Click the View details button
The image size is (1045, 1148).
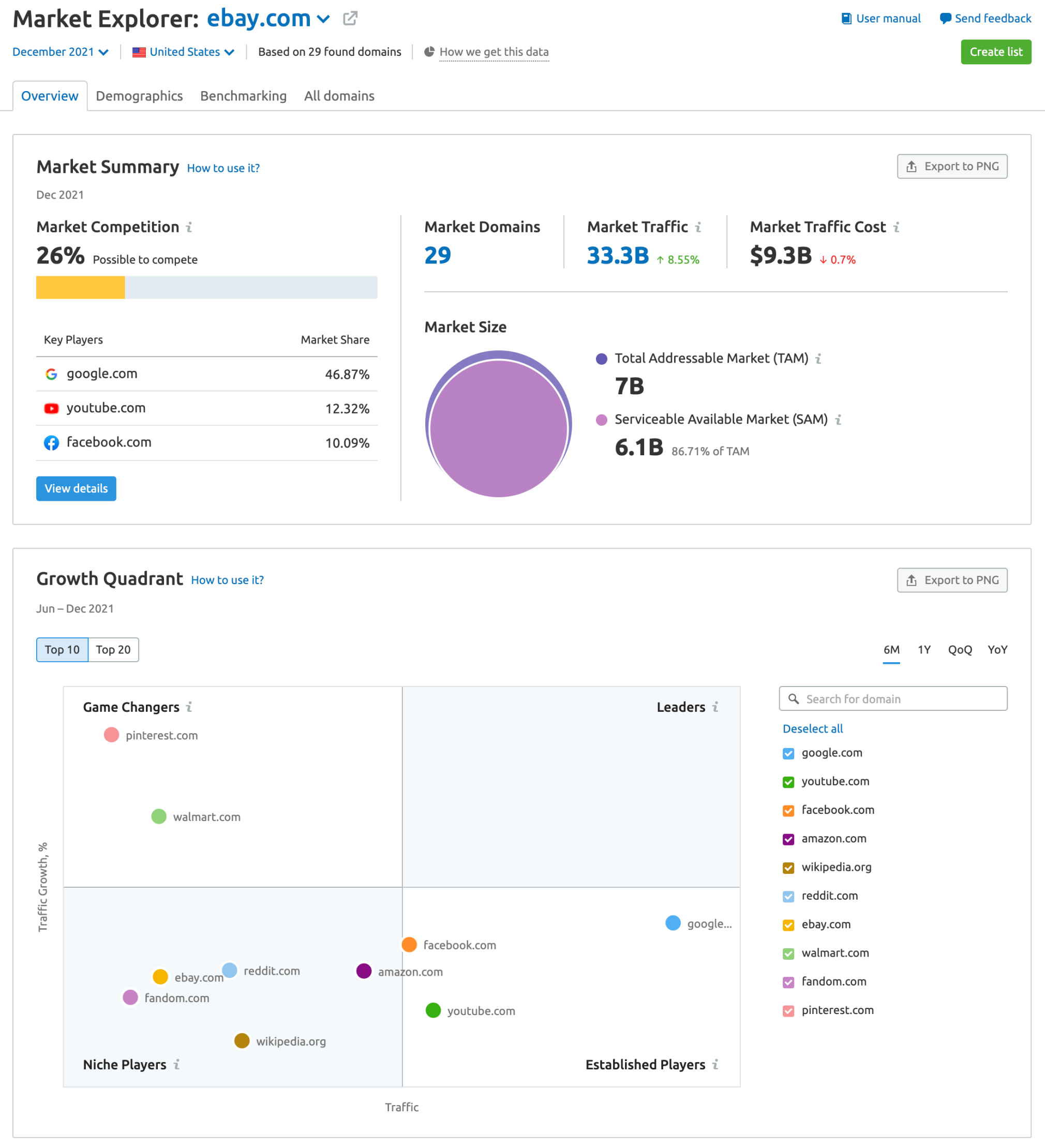pos(76,488)
